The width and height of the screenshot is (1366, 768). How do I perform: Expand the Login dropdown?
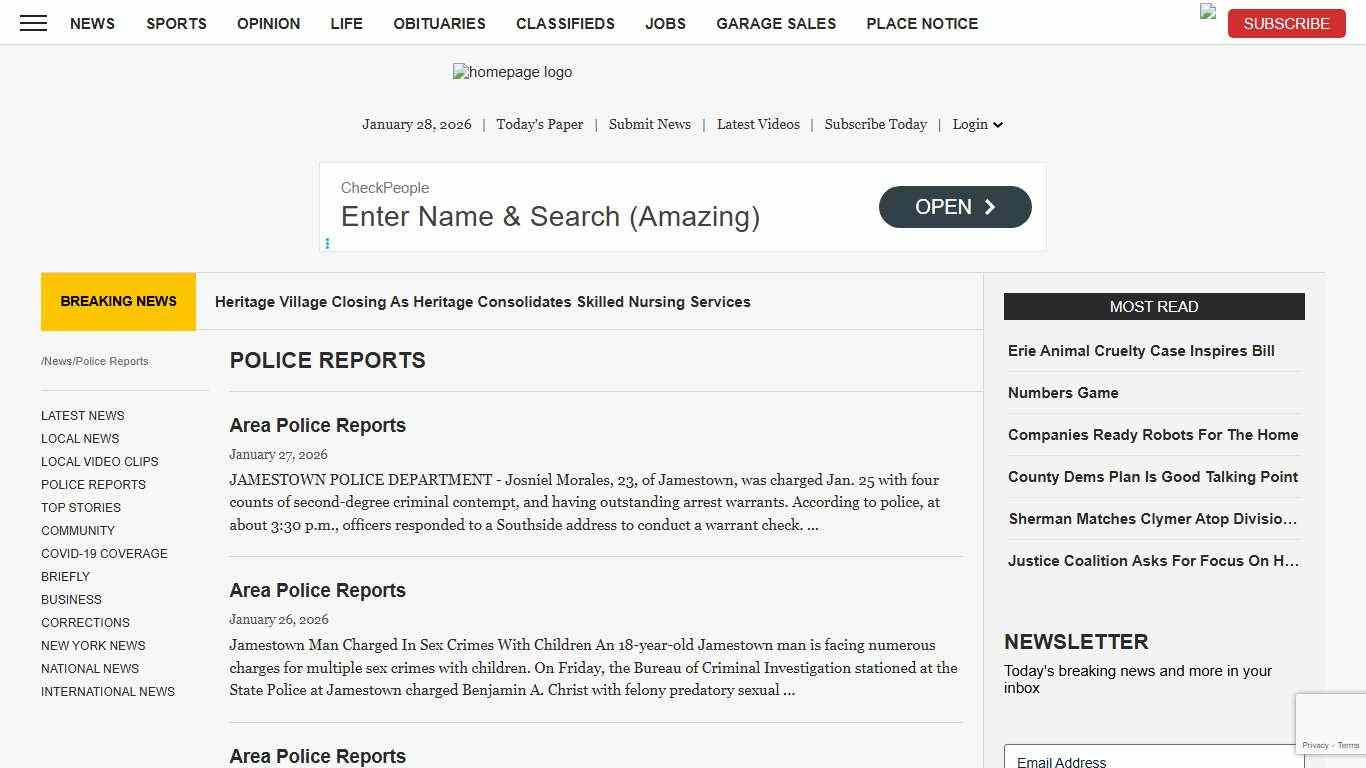tap(976, 124)
